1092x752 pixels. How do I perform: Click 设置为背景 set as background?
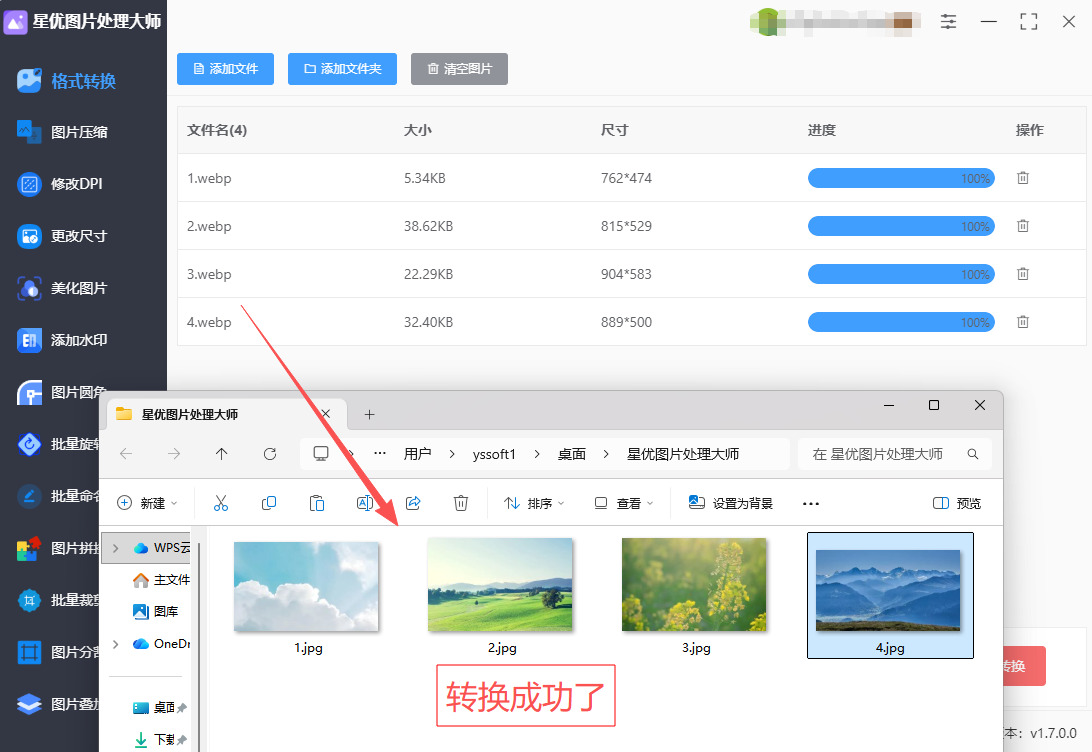pyautogui.click(x=731, y=503)
